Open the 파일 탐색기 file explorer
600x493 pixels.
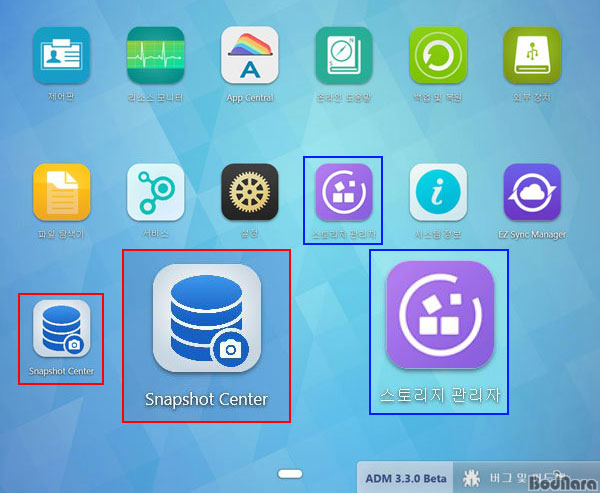click(62, 192)
